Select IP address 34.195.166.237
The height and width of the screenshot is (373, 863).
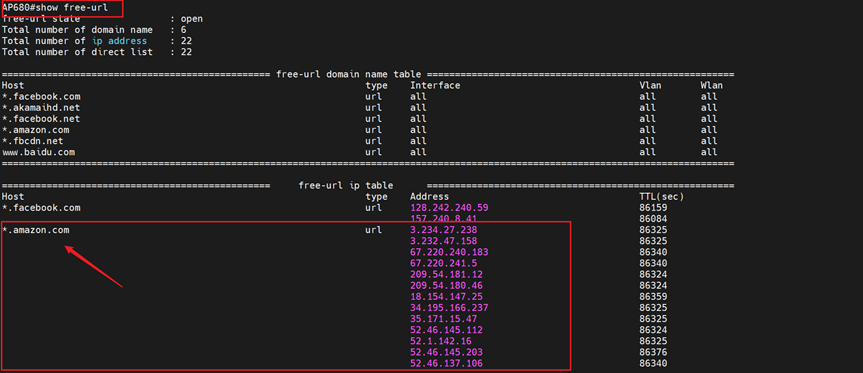pos(449,308)
